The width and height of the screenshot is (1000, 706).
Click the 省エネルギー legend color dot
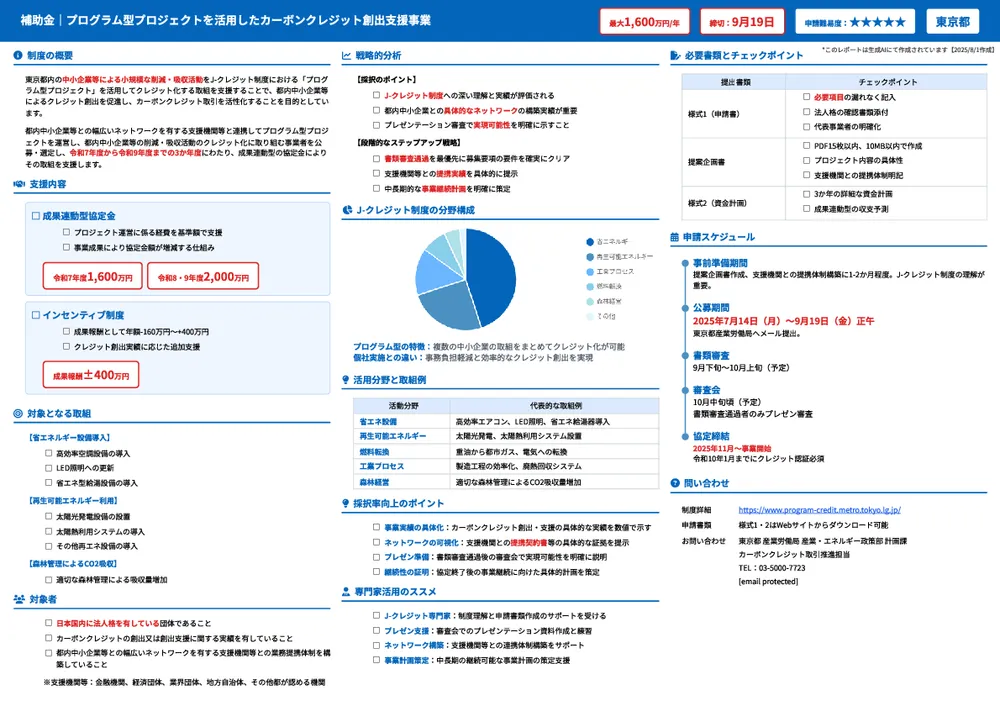(590, 242)
